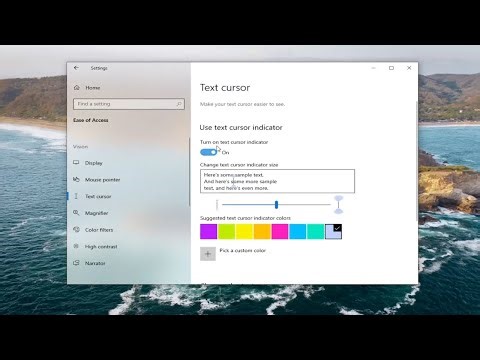Click the Use text cursor indicator heading

coord(241,127)
